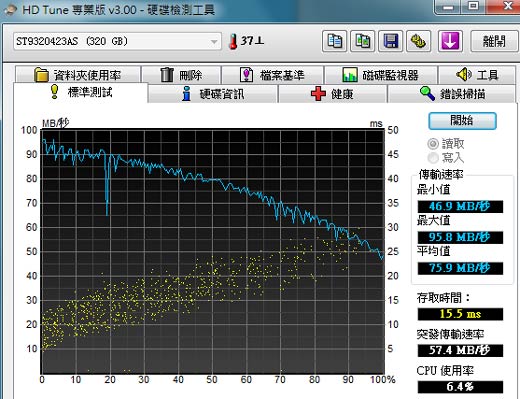
Task: Open the options gear icon
Action: point(418,41)
